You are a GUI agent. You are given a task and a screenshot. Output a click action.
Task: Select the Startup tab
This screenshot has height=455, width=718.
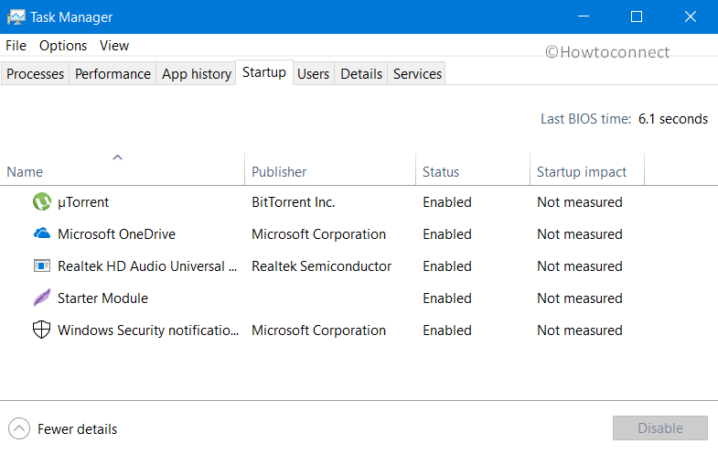point(264,72)
